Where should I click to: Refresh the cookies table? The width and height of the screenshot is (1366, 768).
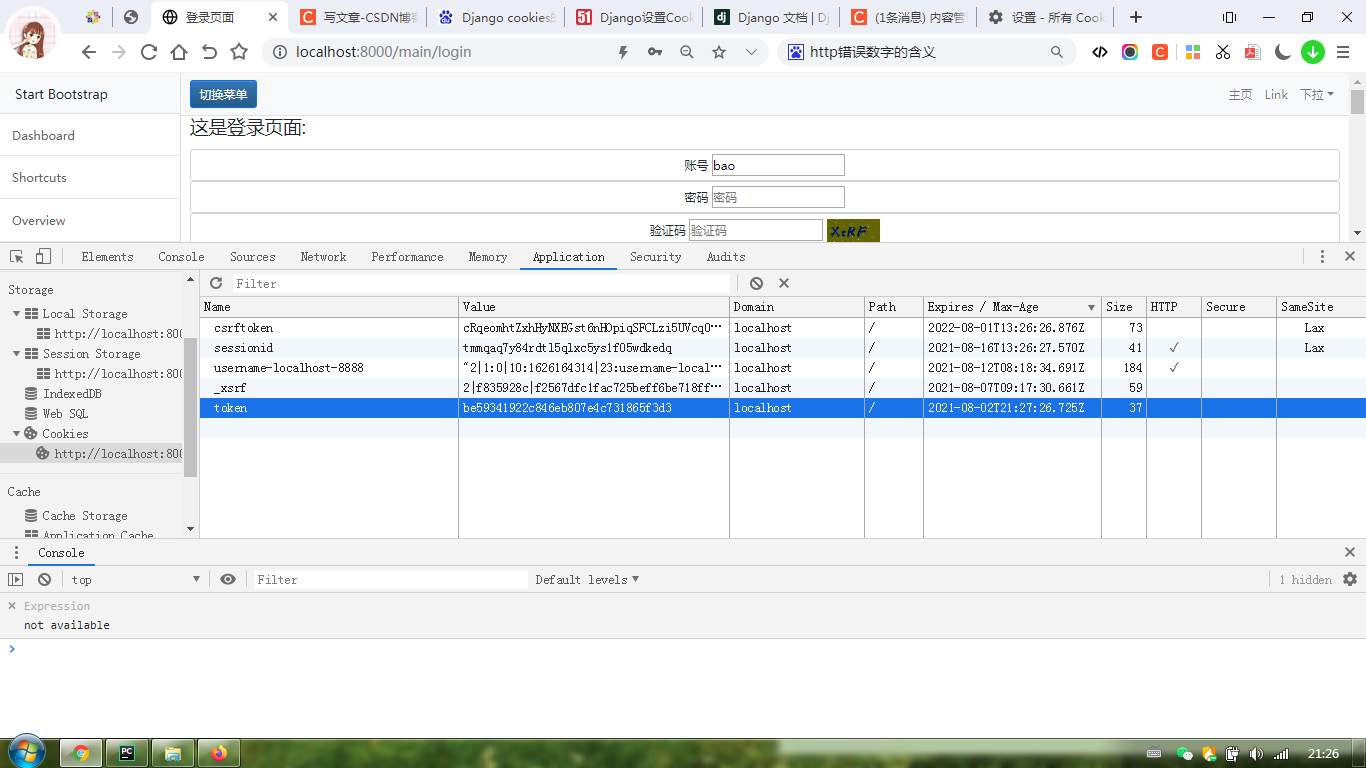click(x=216, y=283)
